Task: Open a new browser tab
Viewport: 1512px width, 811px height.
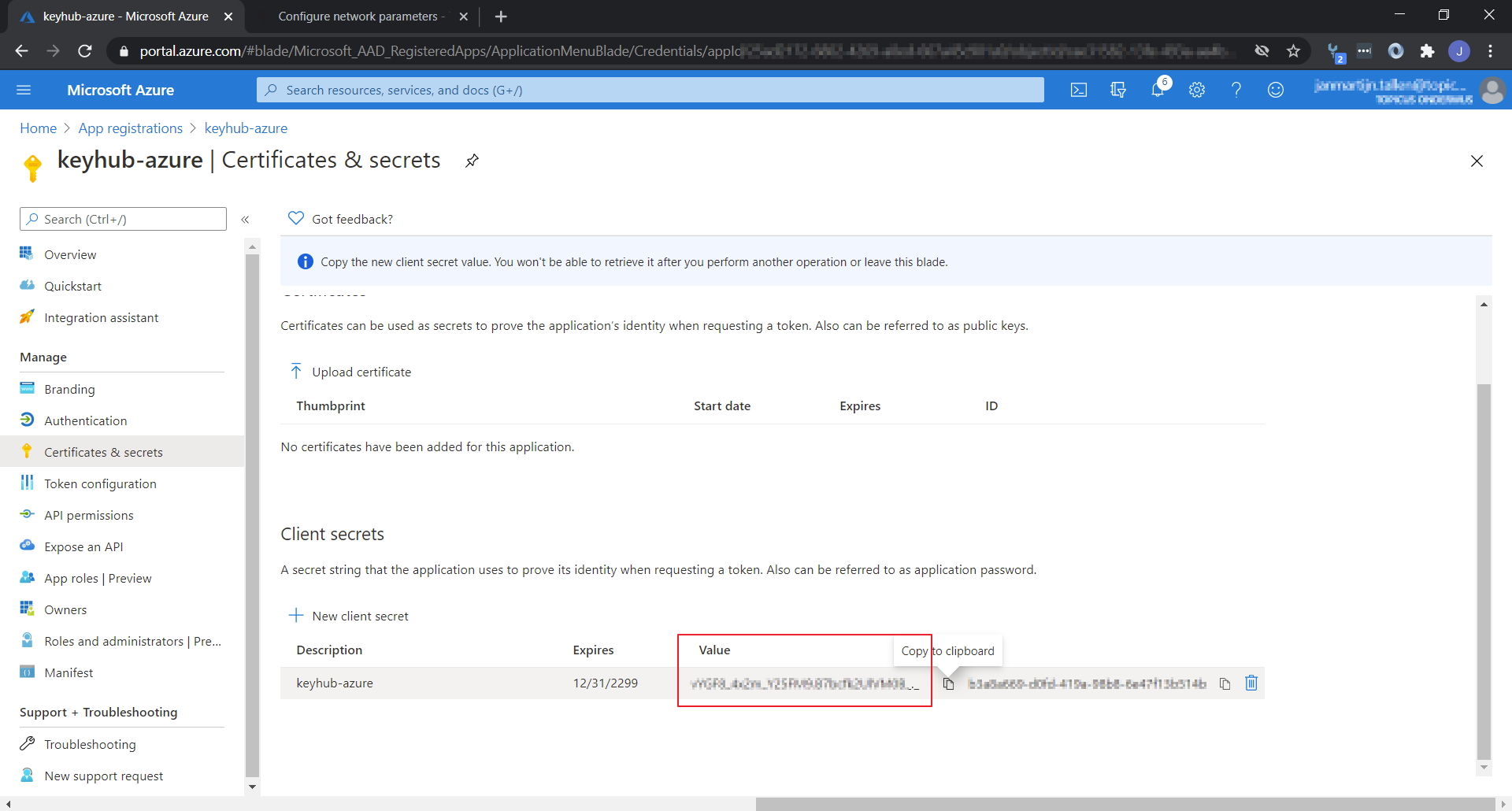Action: (x=501, y=17)
